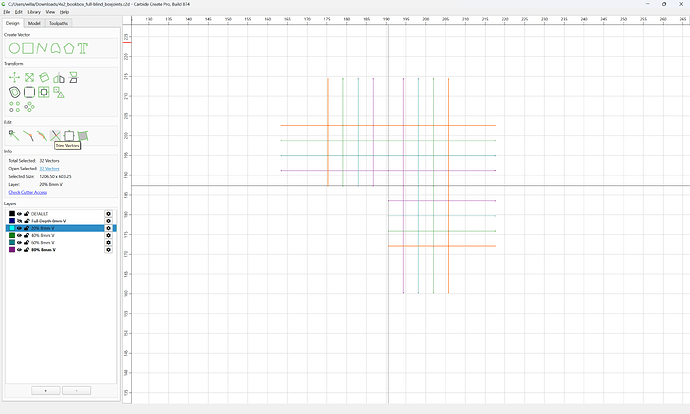Show the Full-Depth-8mm-V layer via eye icon
Screen dimensions: 690x414
pyautogui.click(x=19, y=221)
